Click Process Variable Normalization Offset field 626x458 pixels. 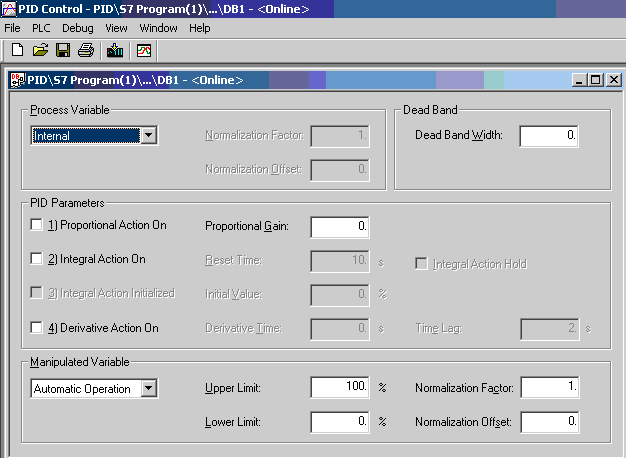[340, 170]
